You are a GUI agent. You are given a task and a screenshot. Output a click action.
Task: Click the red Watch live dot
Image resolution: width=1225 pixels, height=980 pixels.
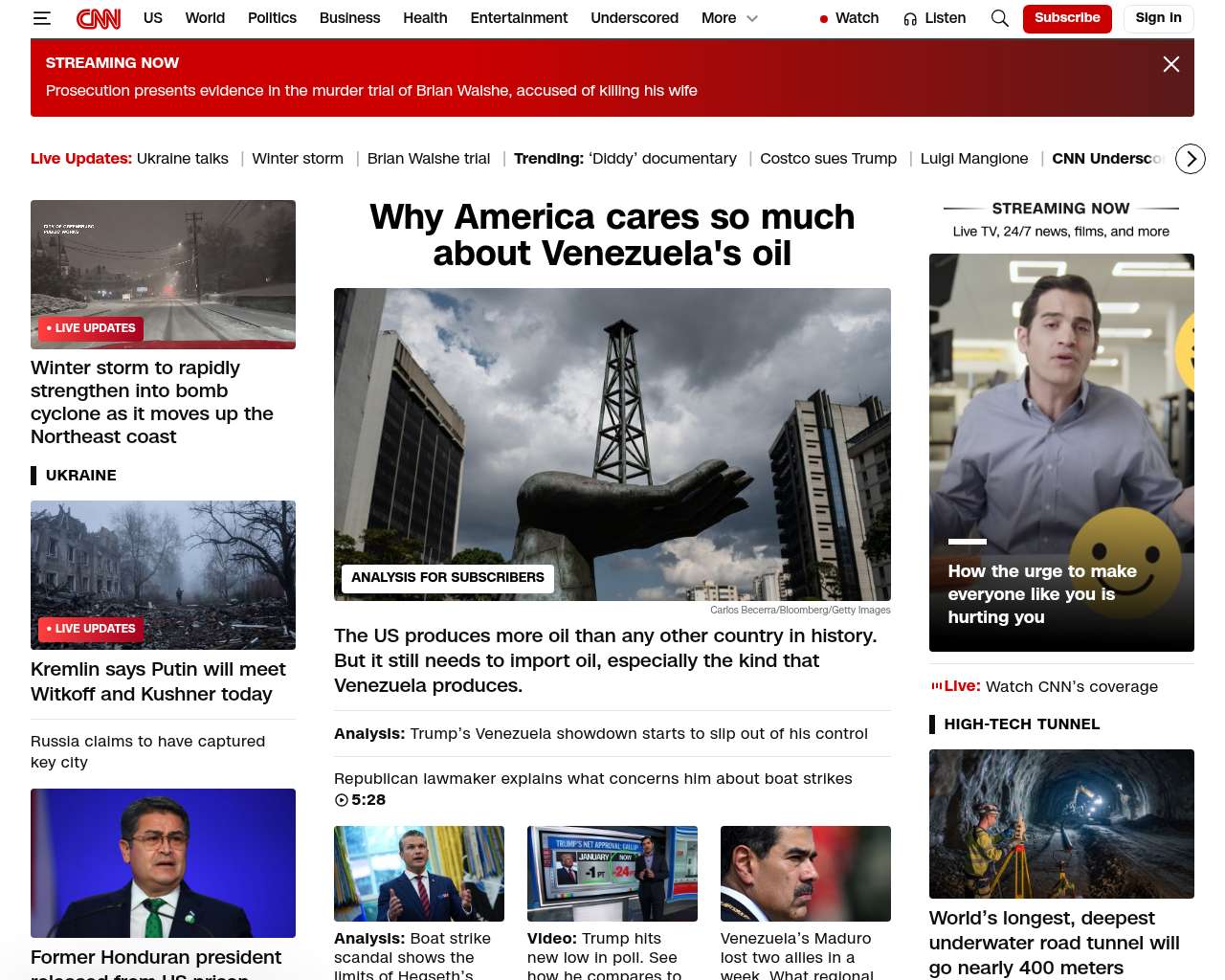[x=823, y=19]
